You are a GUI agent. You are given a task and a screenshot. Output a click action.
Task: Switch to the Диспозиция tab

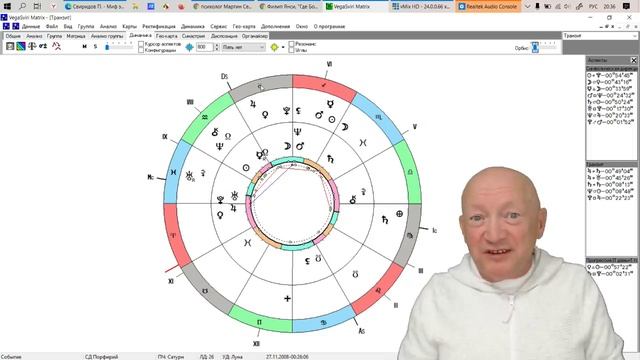(x=224, y=36)
